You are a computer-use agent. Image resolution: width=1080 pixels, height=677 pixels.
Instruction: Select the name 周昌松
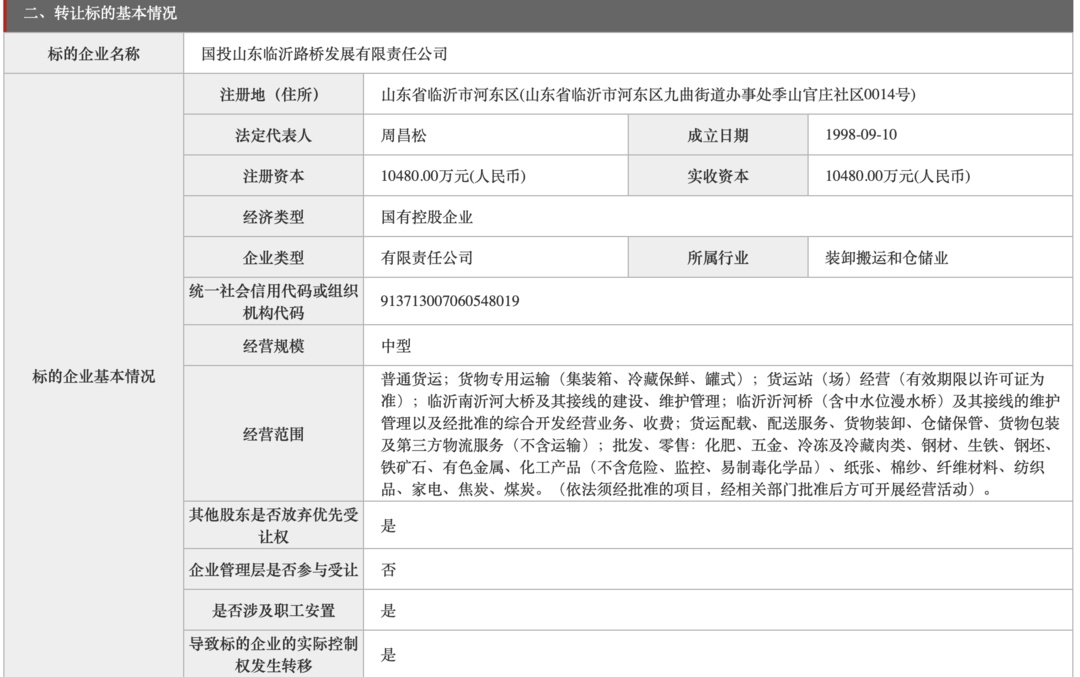(404, 135)
